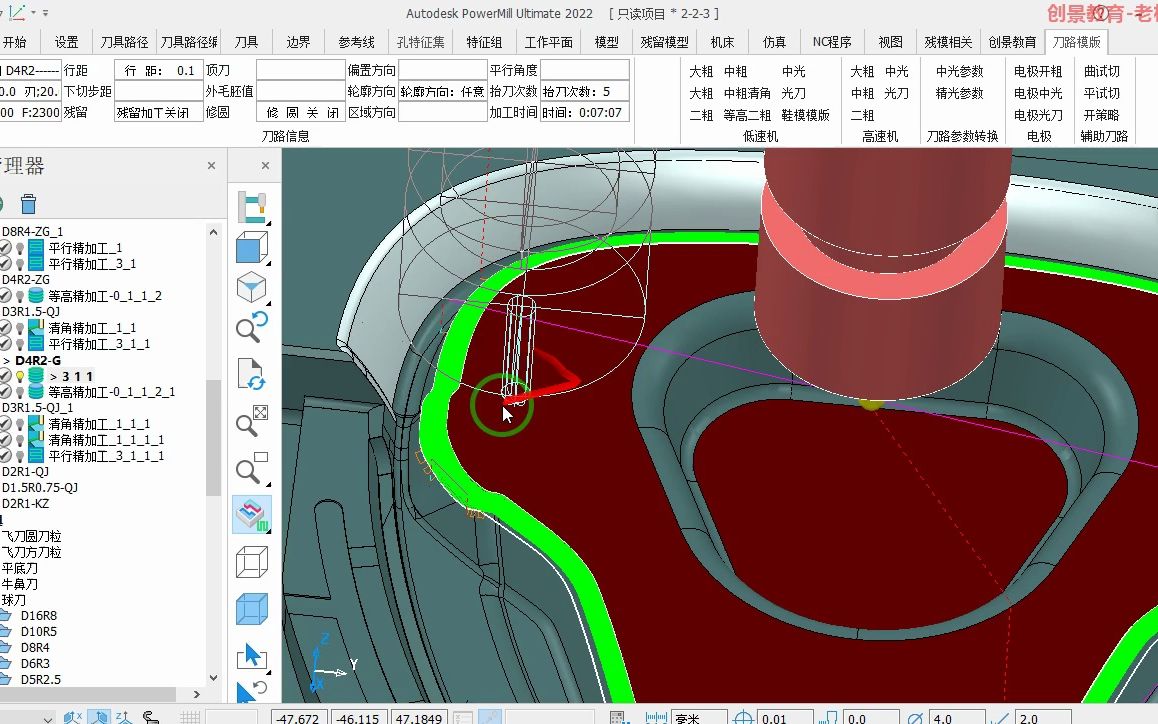Image resolution: width=1158 pixels, height=724 pixels.
Task: Select the D2R1-QJ toolpath folder
Action: (25, 471)
